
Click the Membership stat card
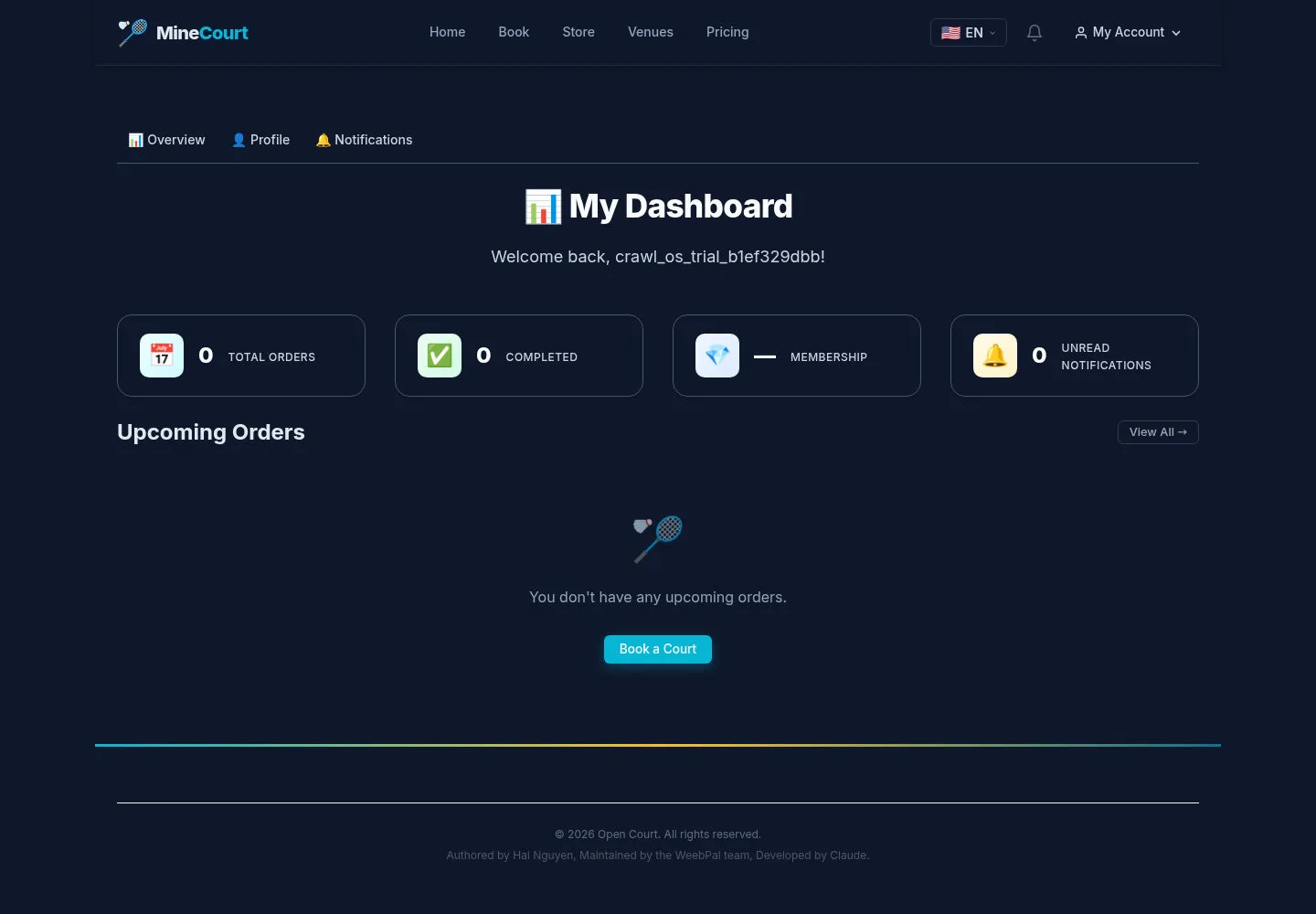click(797, 356)
